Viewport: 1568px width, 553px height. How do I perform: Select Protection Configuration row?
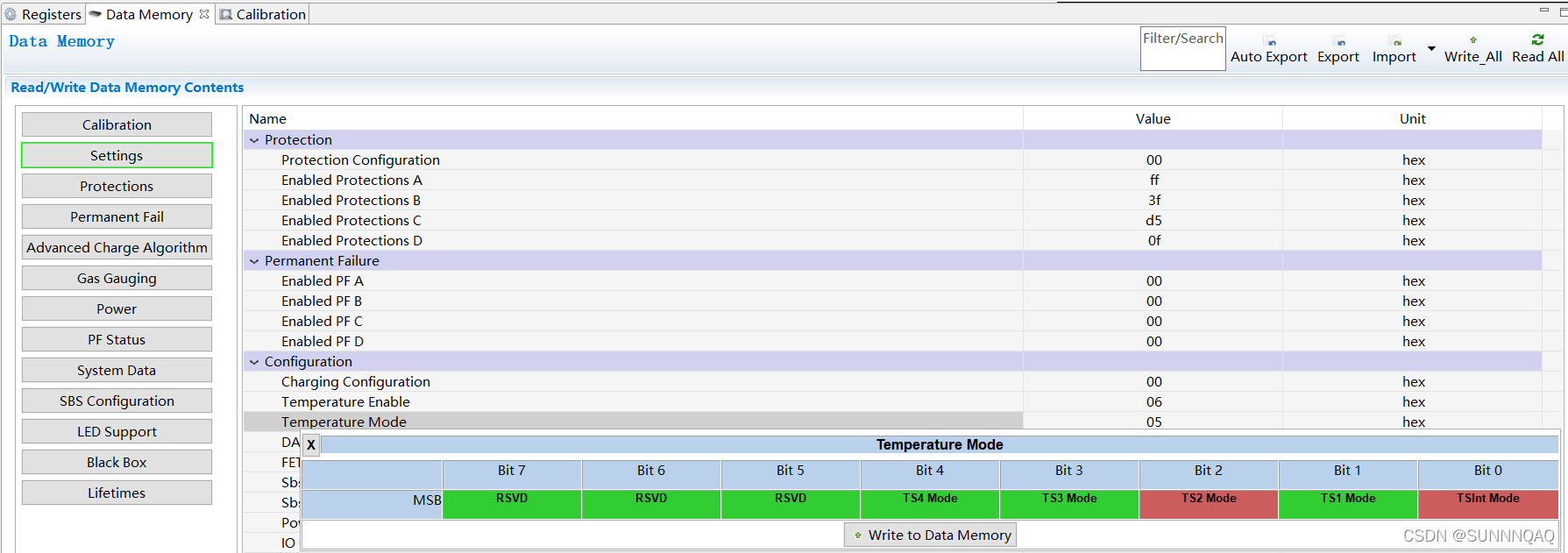tap(892, 160)
